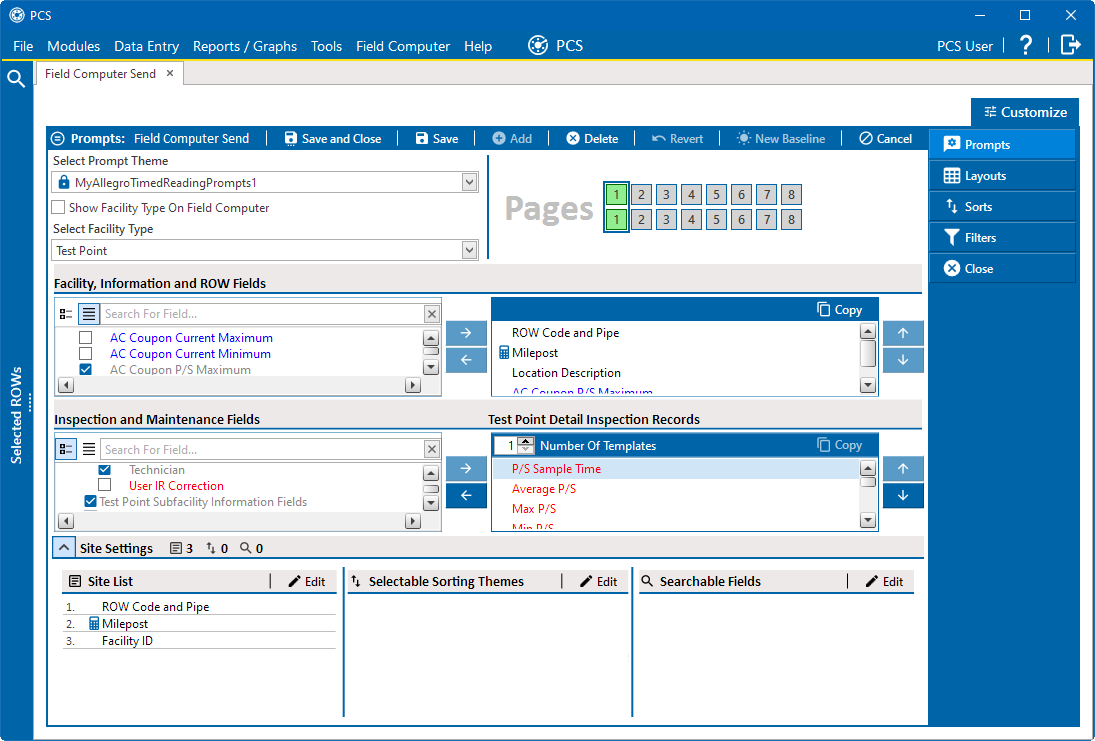Open the Select Facility Type dropdown
The width and height of the screenshot is (1095, 741).
469,250
